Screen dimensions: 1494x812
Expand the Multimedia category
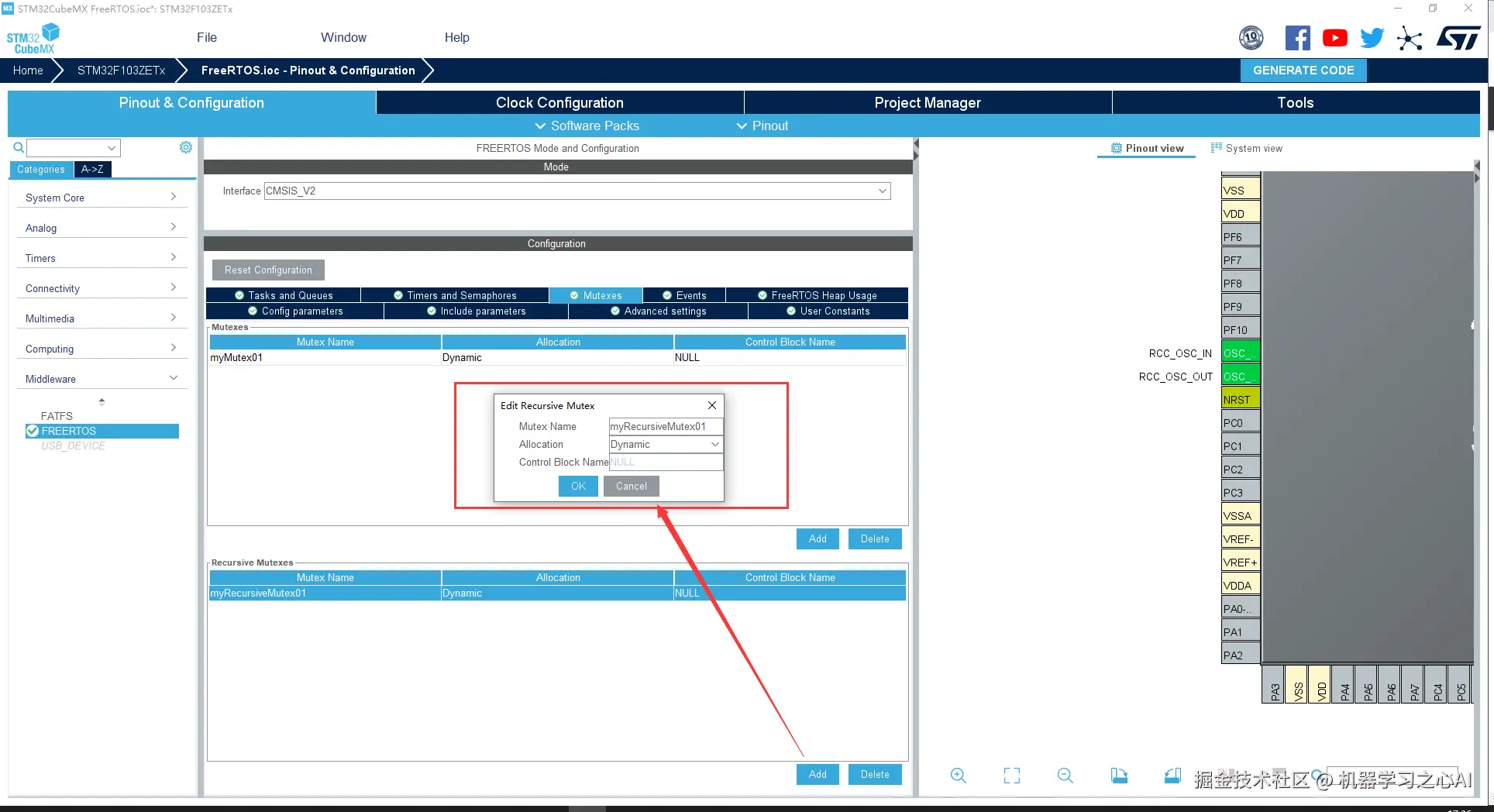[102, 318]
